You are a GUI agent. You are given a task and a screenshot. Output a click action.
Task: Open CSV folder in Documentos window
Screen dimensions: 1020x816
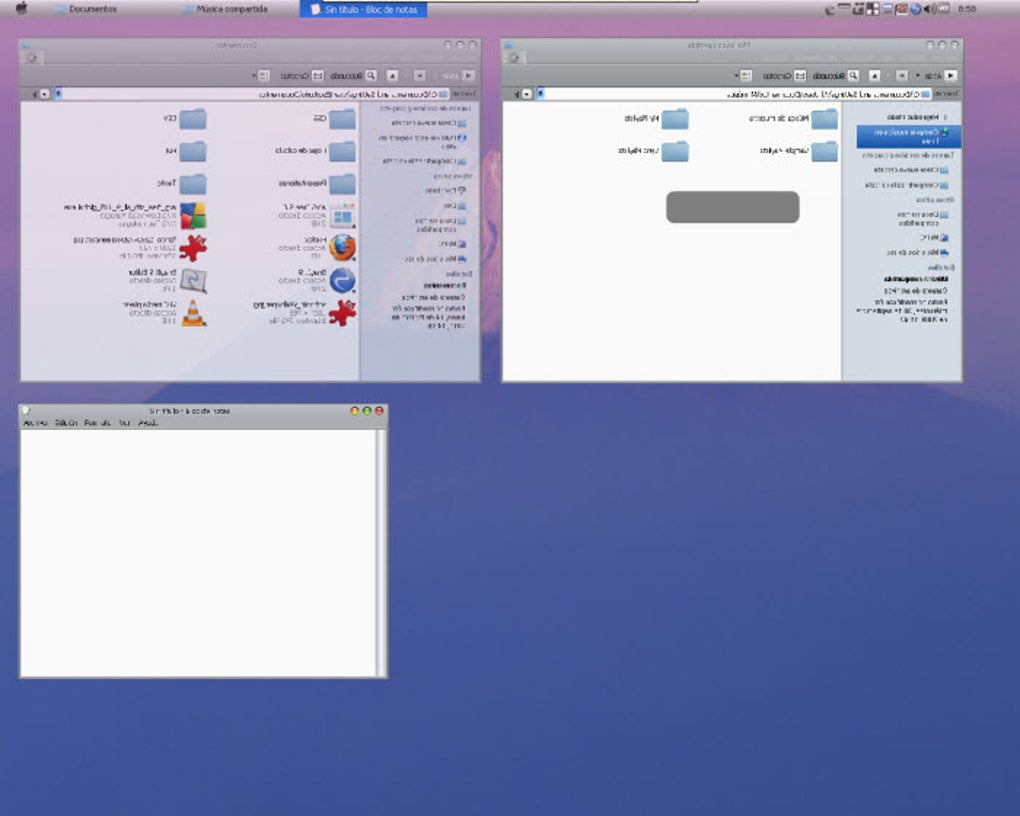tap(185, 118)
